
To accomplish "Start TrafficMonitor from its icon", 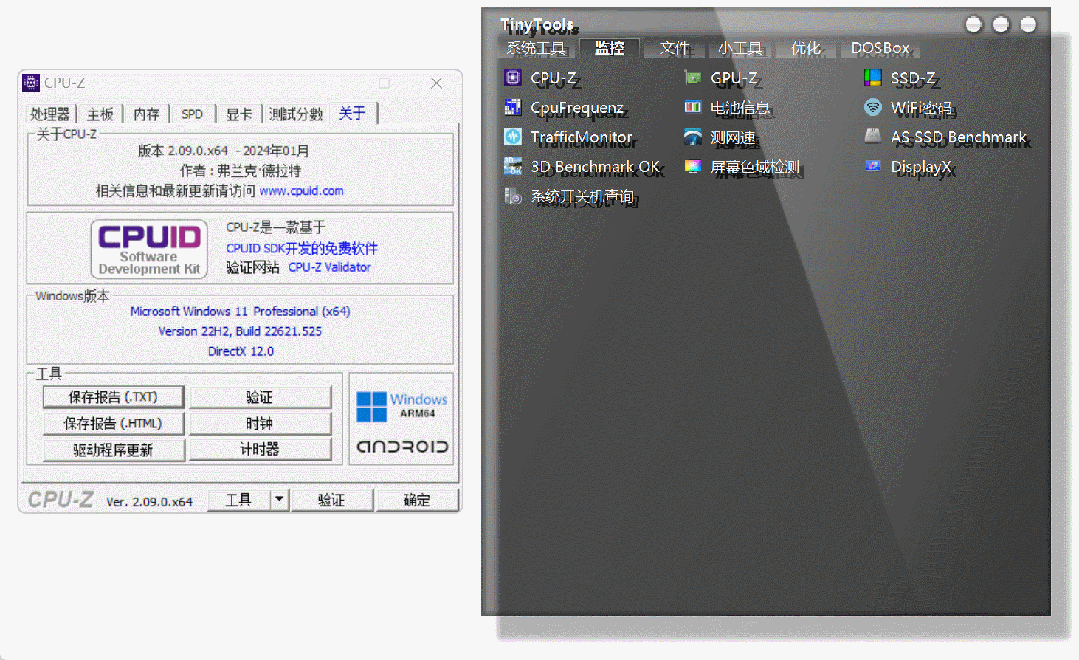I will (x=513, y=137).
